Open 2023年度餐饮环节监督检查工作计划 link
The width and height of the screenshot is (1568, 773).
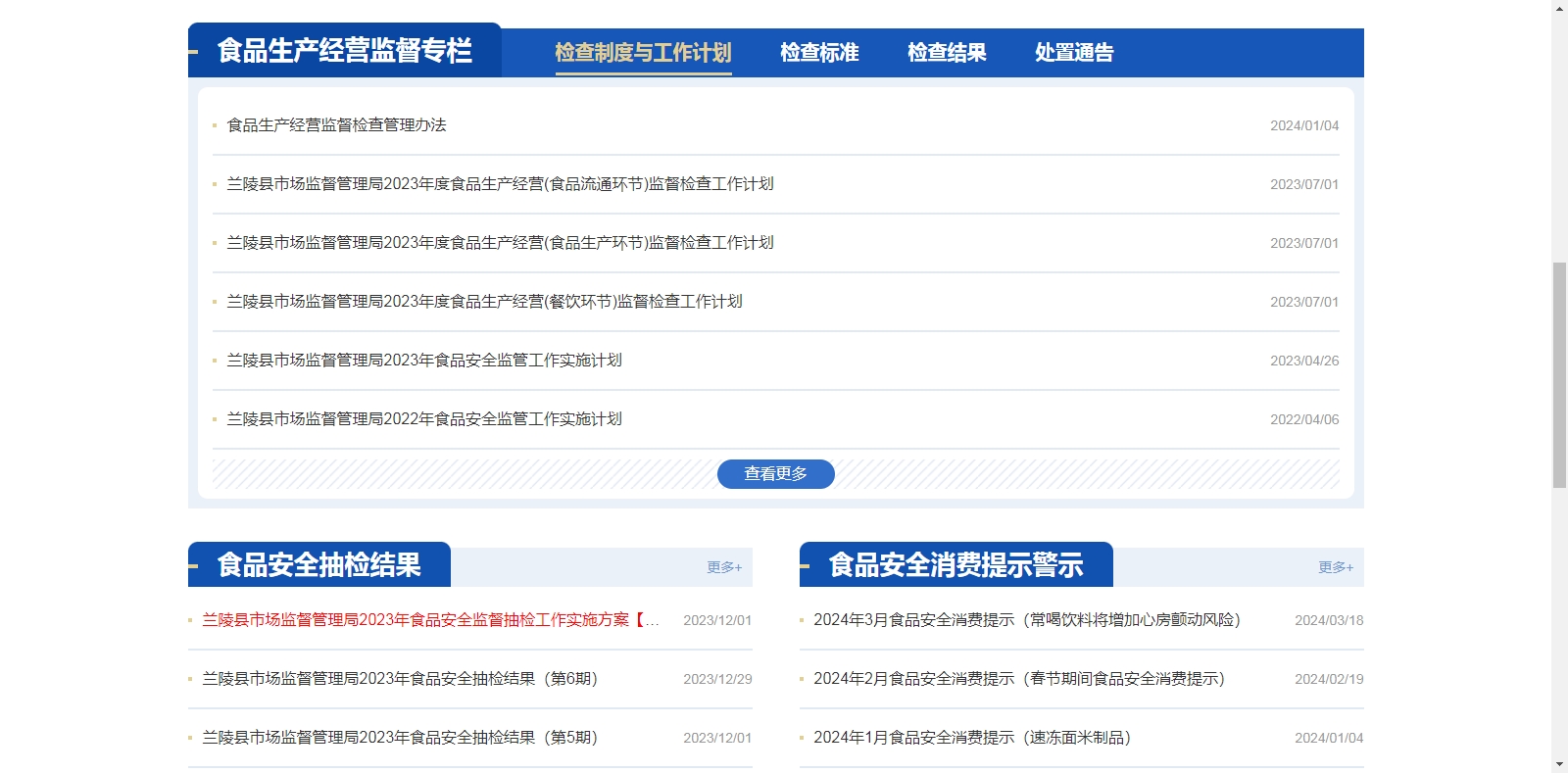pyautogui.click(x=484, y=302)
